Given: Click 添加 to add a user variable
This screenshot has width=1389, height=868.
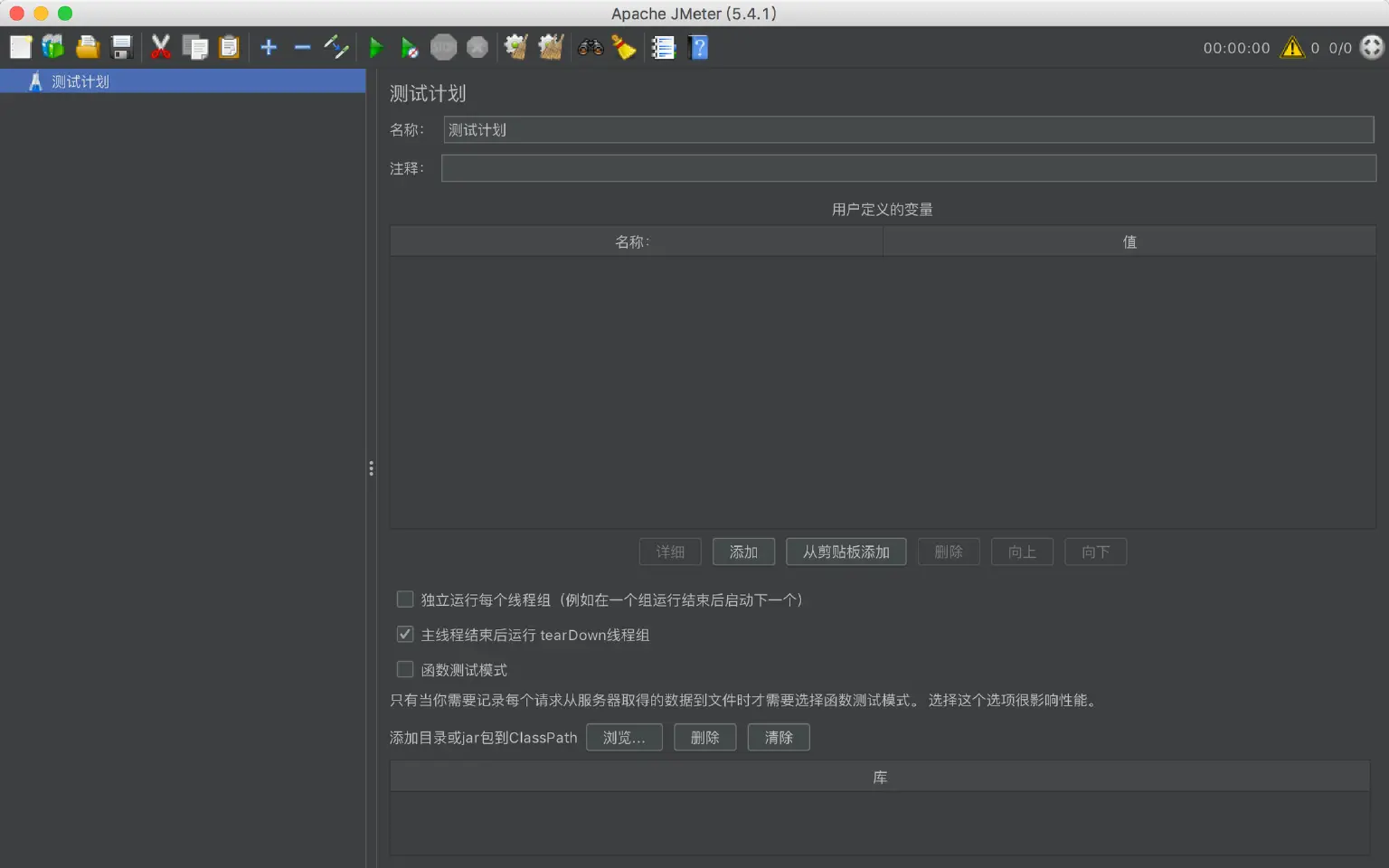Looking at the screenshot, I should click(743, 552).
